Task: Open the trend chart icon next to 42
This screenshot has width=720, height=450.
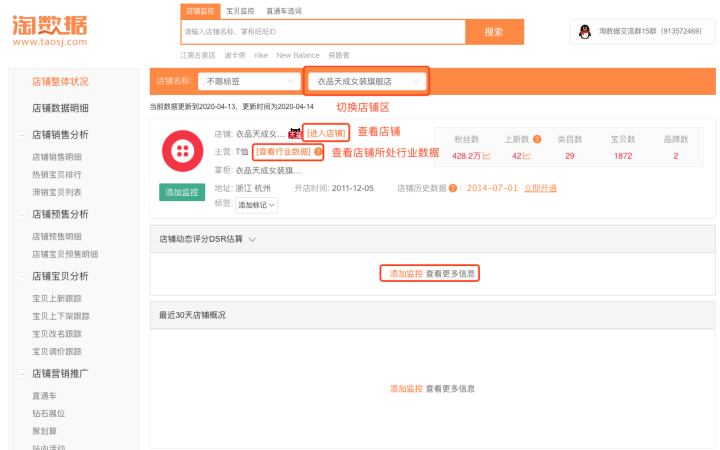Action: pyautogui.click(x=527, y=156)
